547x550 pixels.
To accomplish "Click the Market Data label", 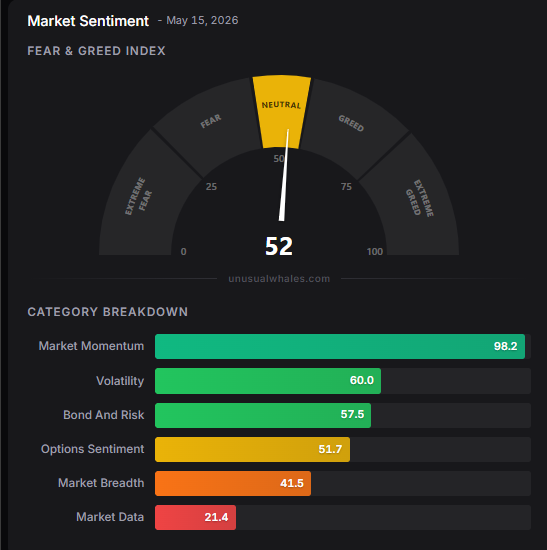I will pyautogui.click(x=110, y=517).
